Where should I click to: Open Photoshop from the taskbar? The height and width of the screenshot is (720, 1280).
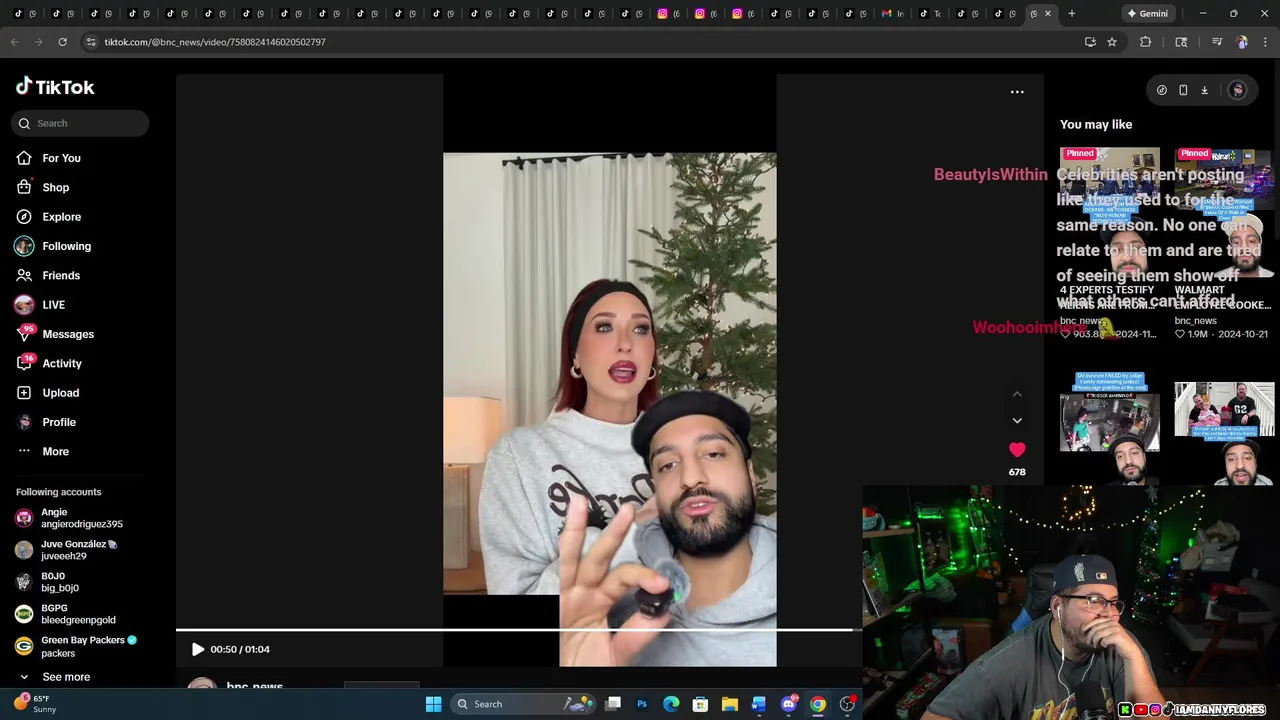coord(642,704)
